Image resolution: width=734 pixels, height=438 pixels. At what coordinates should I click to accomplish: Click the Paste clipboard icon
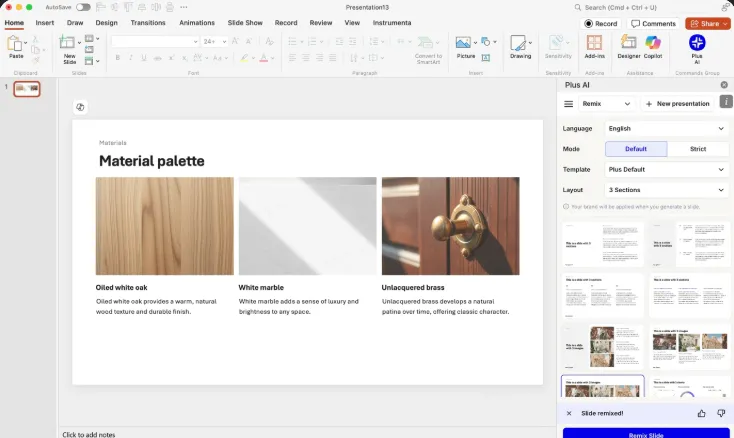pyautogui.click(x=14, y=44)
